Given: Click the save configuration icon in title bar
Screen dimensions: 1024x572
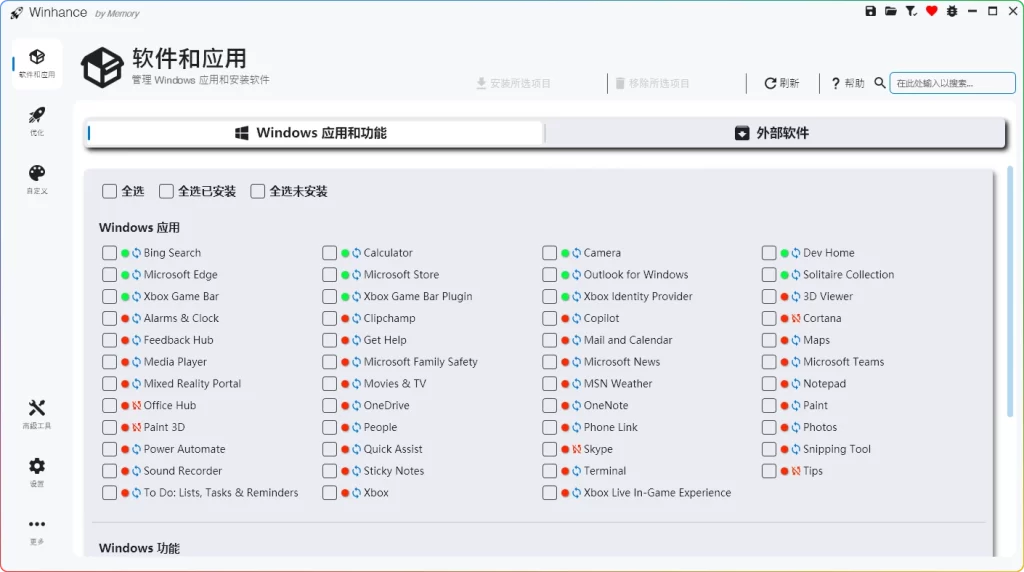Looking at the screenshot, I should coord(870,11).
